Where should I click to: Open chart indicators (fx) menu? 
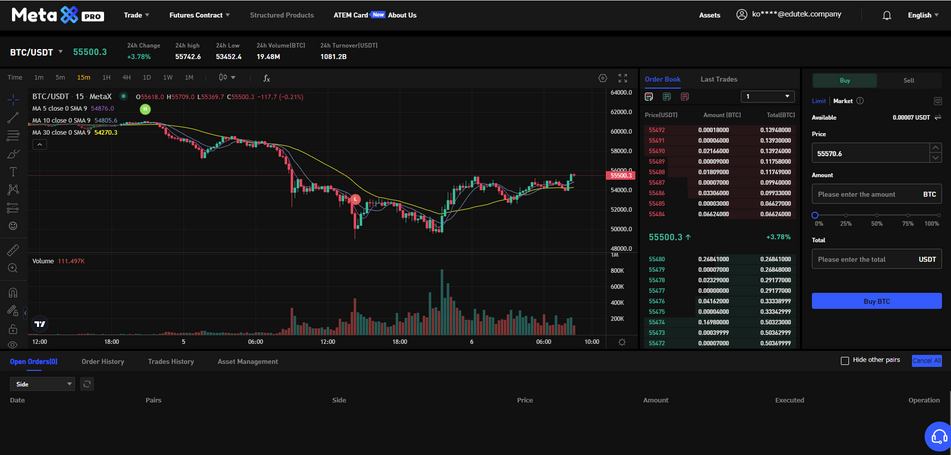point(266,78)
